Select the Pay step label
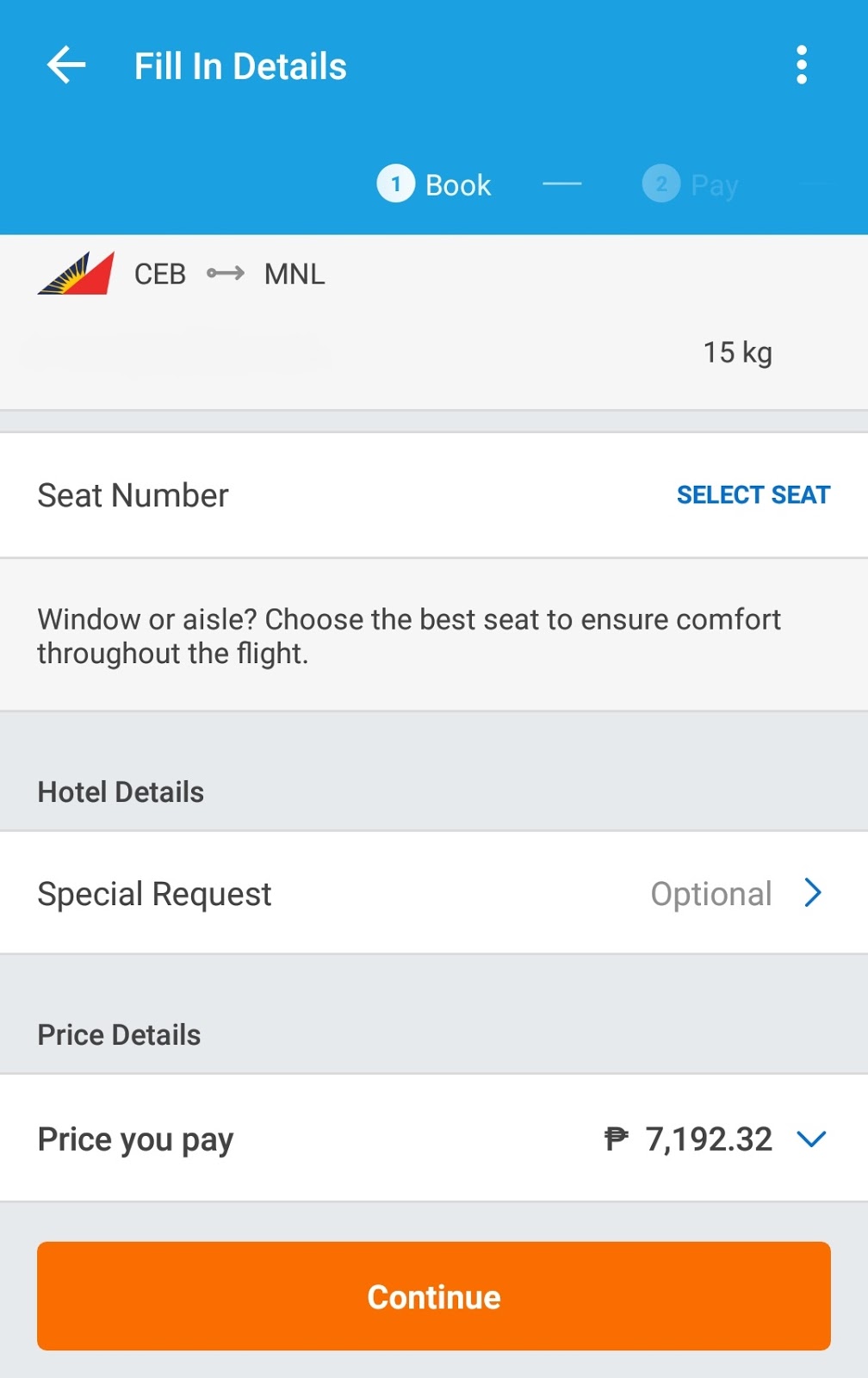The width and height of the screenshot is (868, 1378). pos(715,185)
